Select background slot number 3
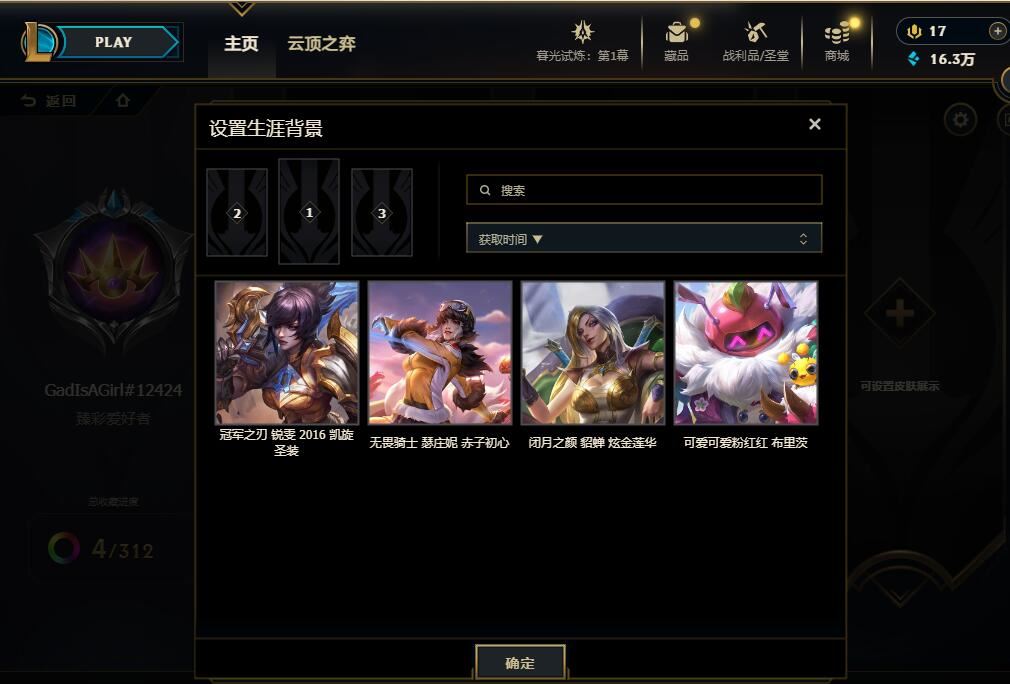 pos(382,213)
